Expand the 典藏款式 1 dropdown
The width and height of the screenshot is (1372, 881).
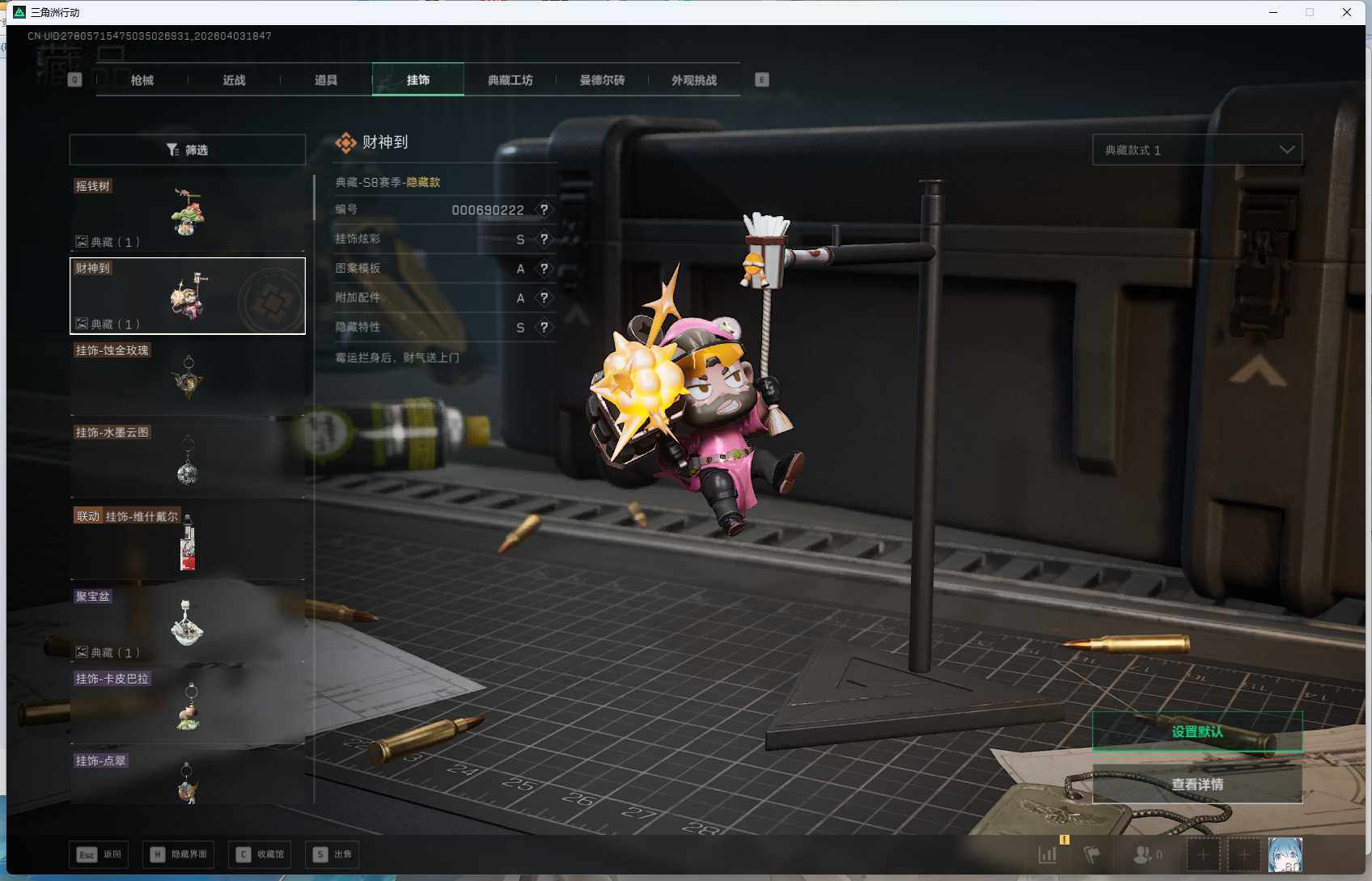coord(1196,150)
